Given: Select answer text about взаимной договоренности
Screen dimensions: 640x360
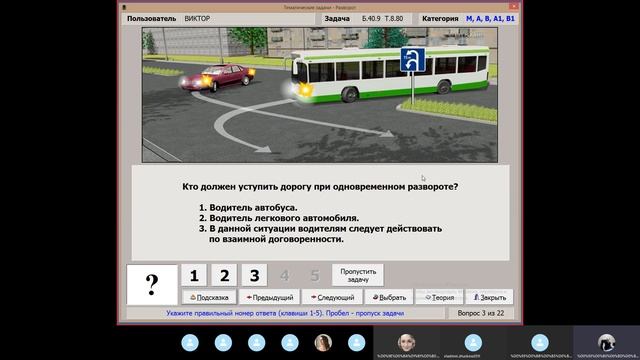Looking at the screenshot, I should click(x=320, y=234).
